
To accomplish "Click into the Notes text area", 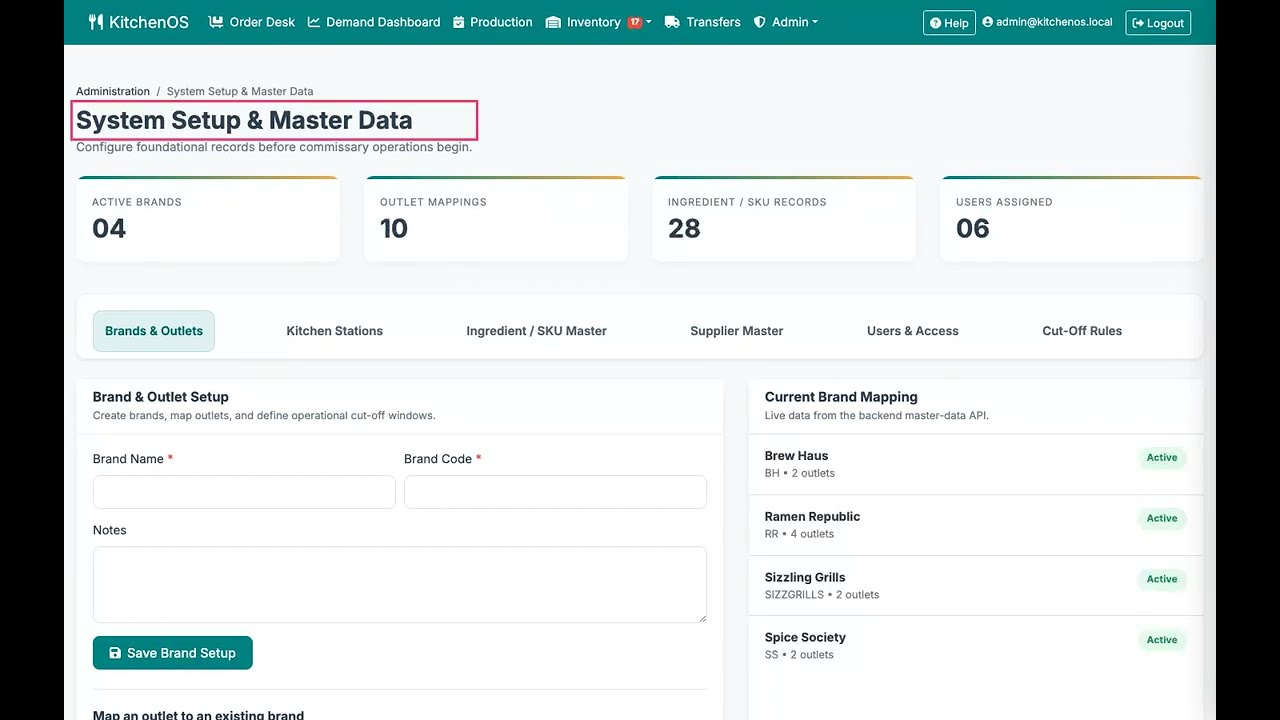I will click(400, 585).
